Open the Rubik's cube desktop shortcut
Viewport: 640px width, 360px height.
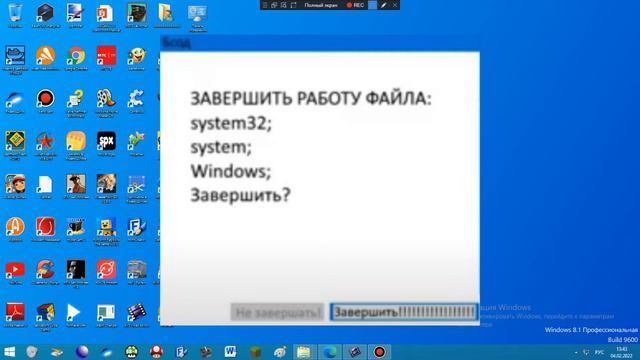45,313
